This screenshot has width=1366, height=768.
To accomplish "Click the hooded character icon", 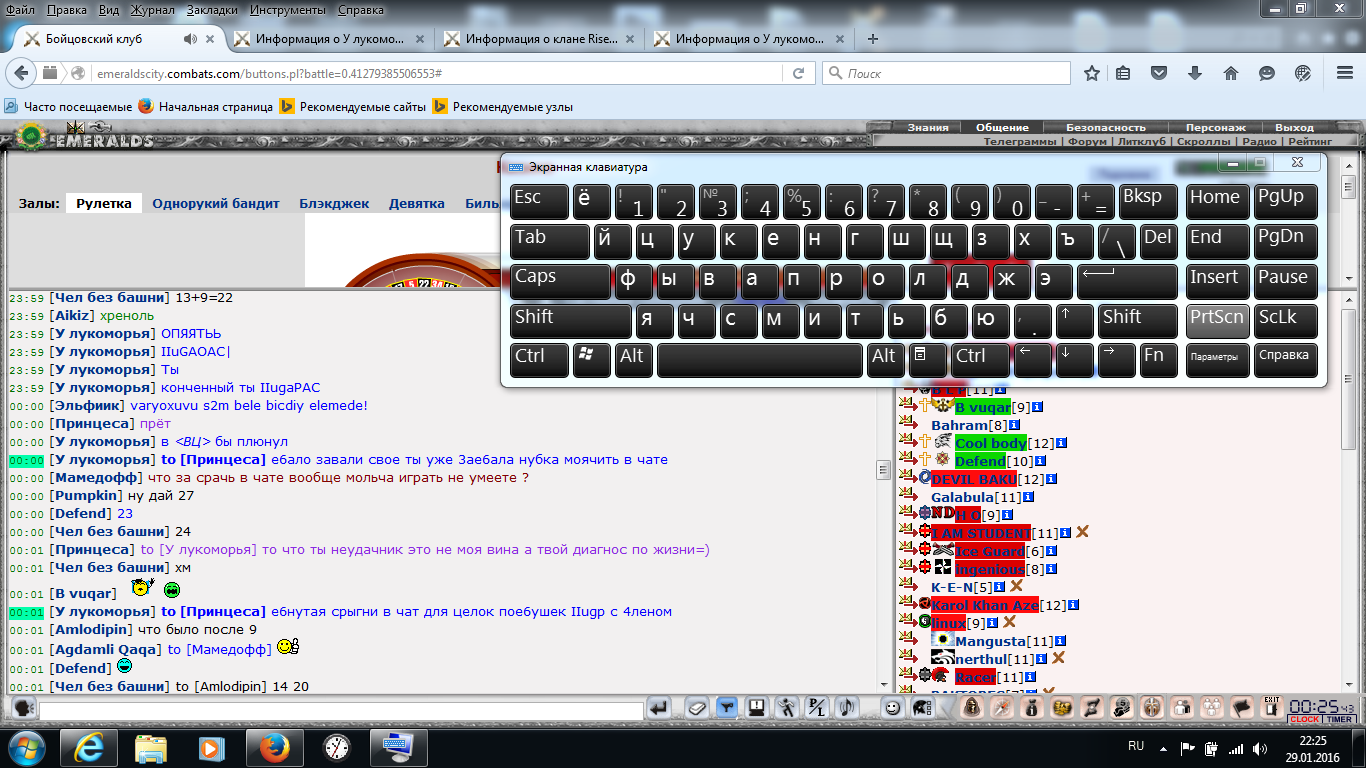I will point(972,708).
